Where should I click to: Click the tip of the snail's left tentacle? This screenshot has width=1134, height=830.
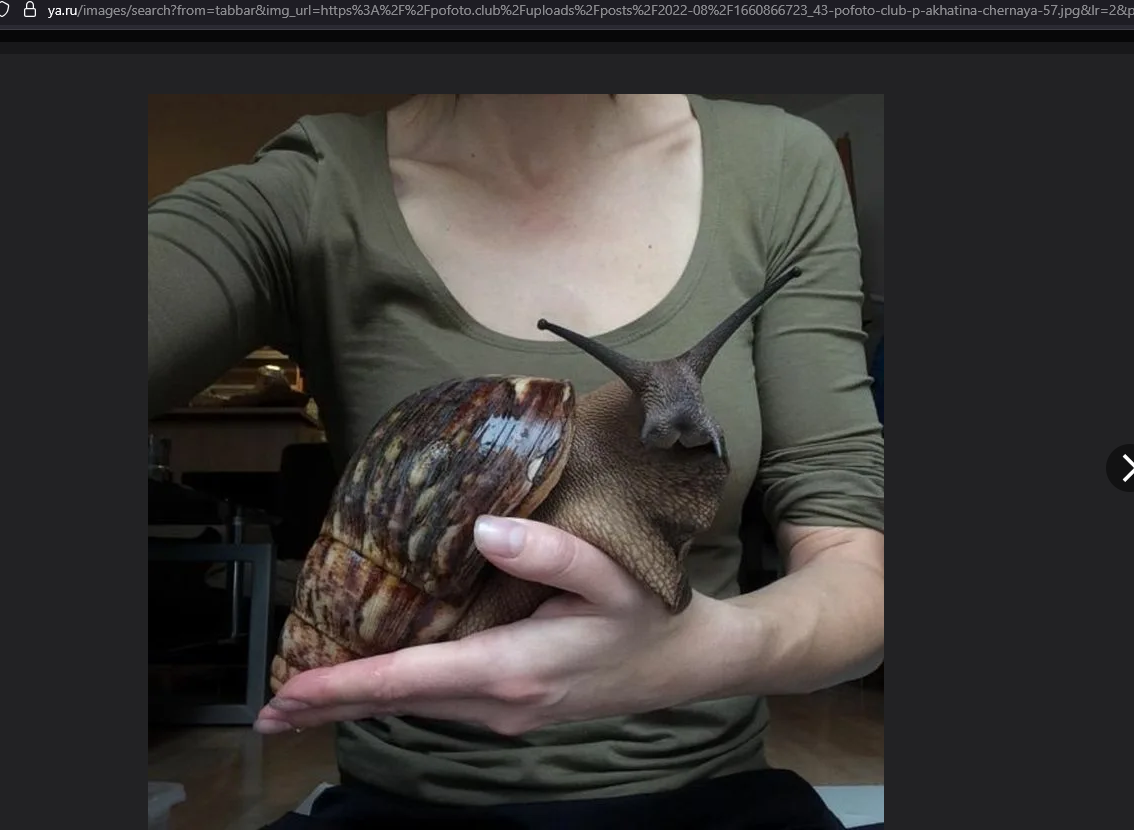pos(543,324)
